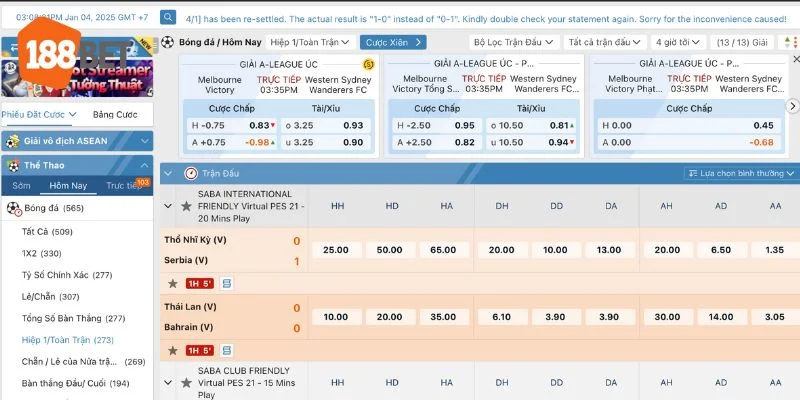
Task: Click the ASEAN championship trophy icon
Action: coord(12,141)
